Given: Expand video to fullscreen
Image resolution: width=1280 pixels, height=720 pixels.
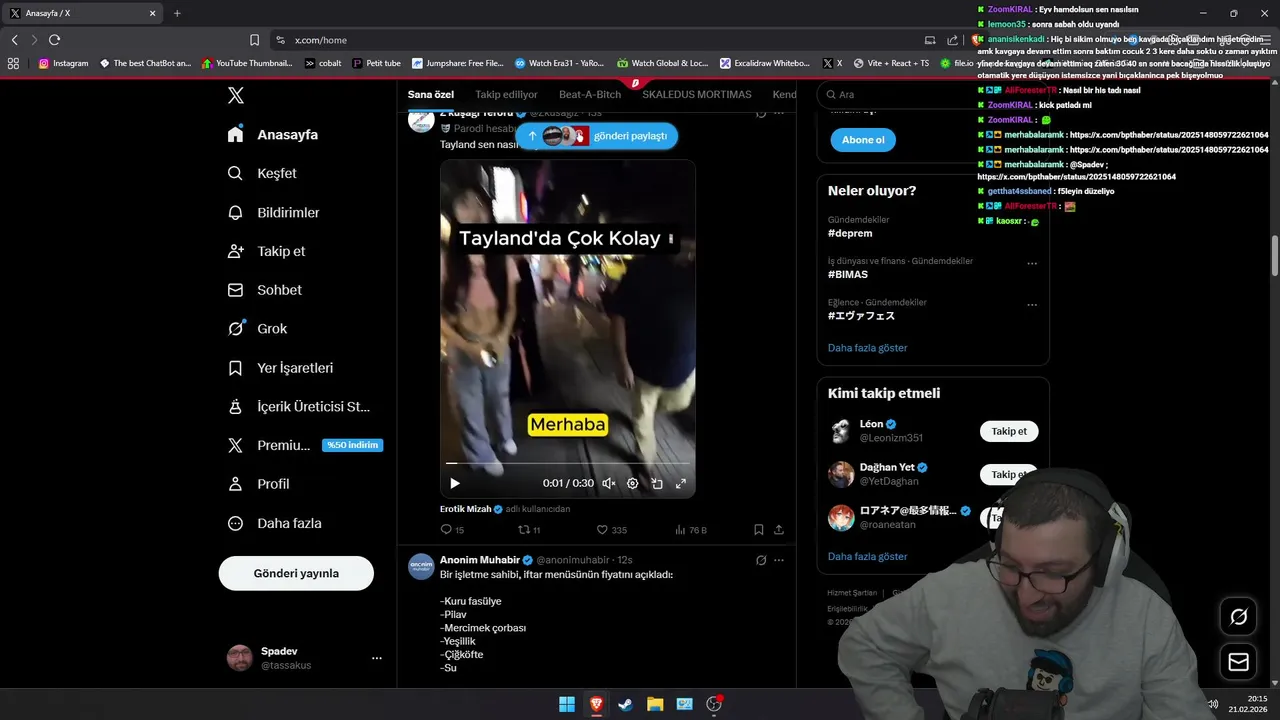Looking at the screenshot, I should pos(681,483).
